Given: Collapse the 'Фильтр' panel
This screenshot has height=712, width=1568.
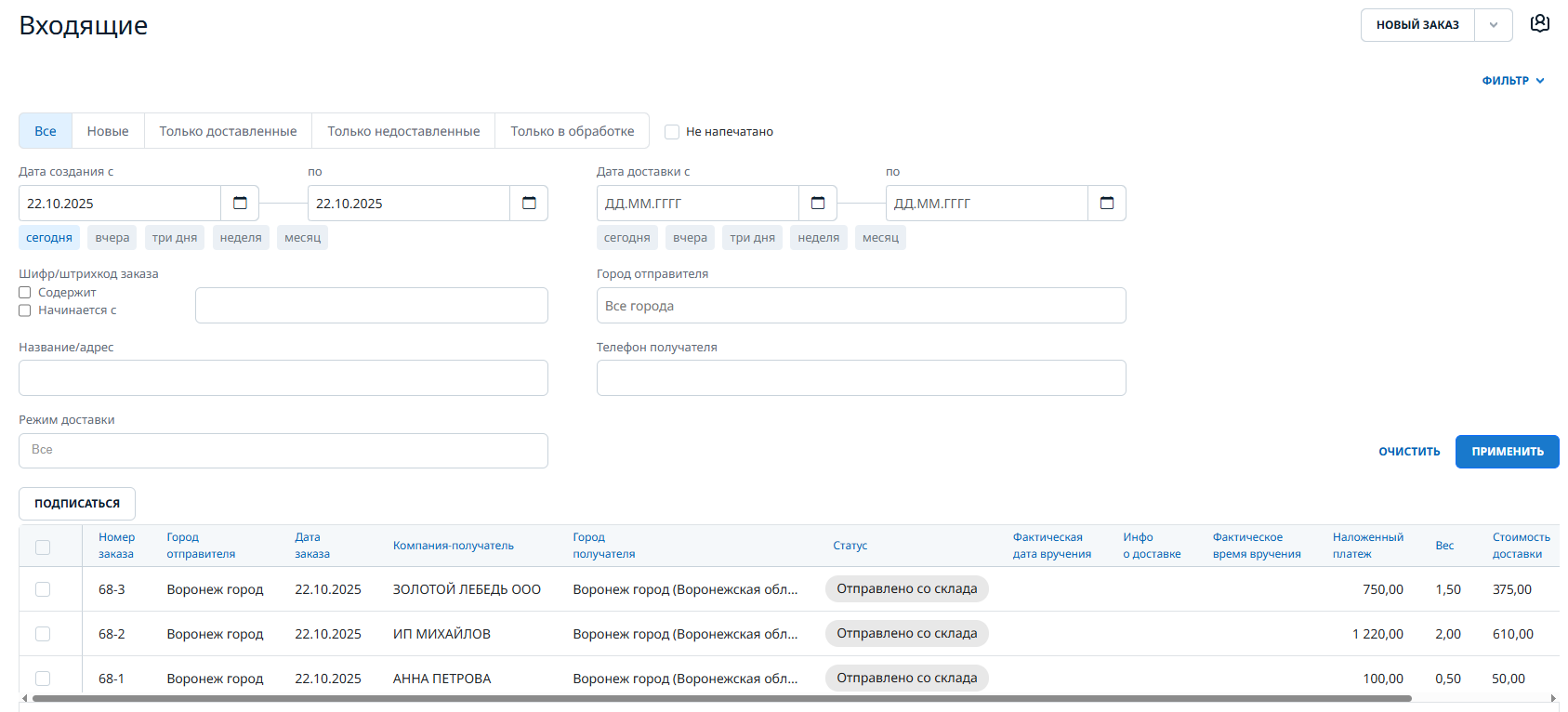Looking at the screenshot, I should [1513, 81].
